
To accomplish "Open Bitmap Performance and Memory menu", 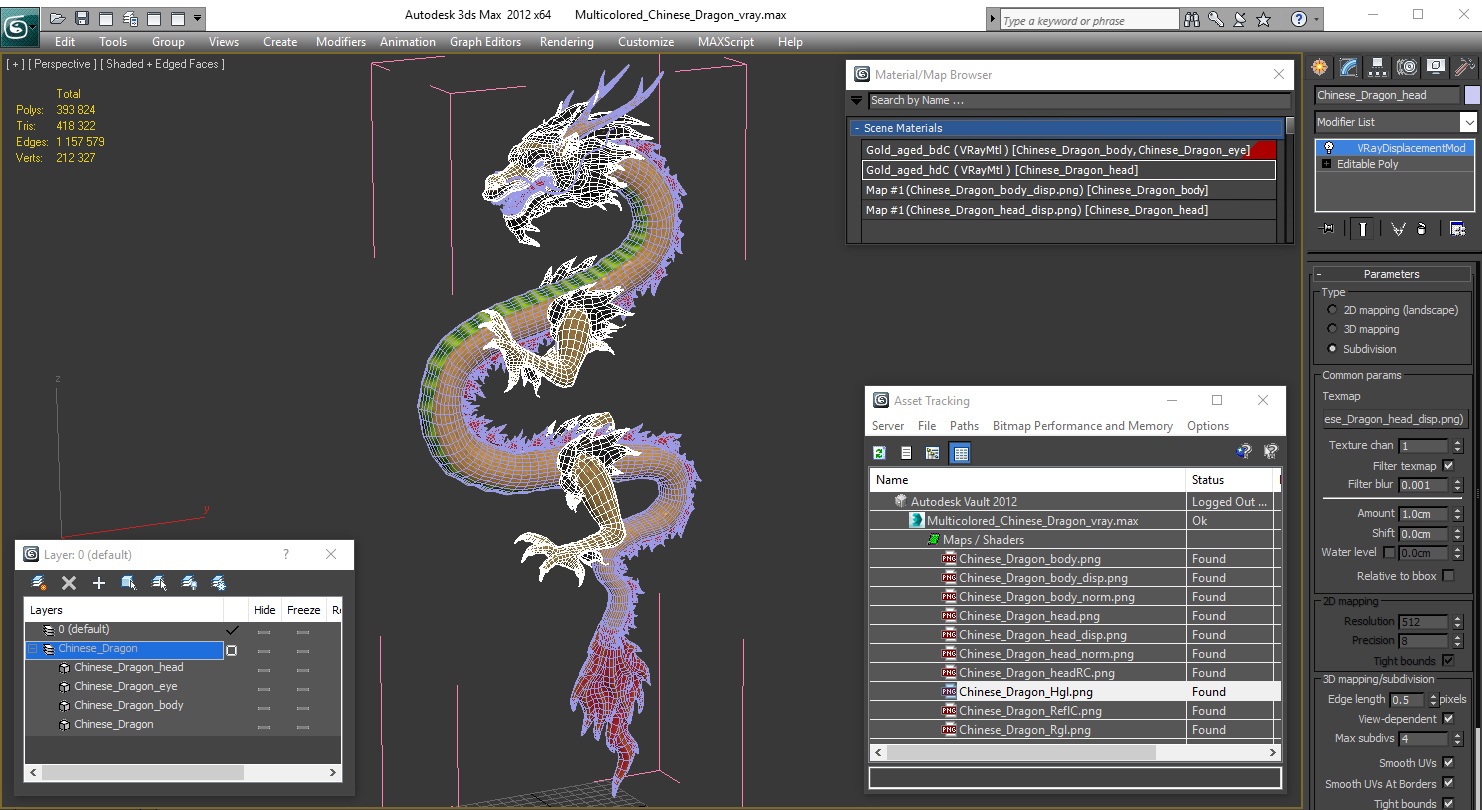I will tap(1082, 426).
